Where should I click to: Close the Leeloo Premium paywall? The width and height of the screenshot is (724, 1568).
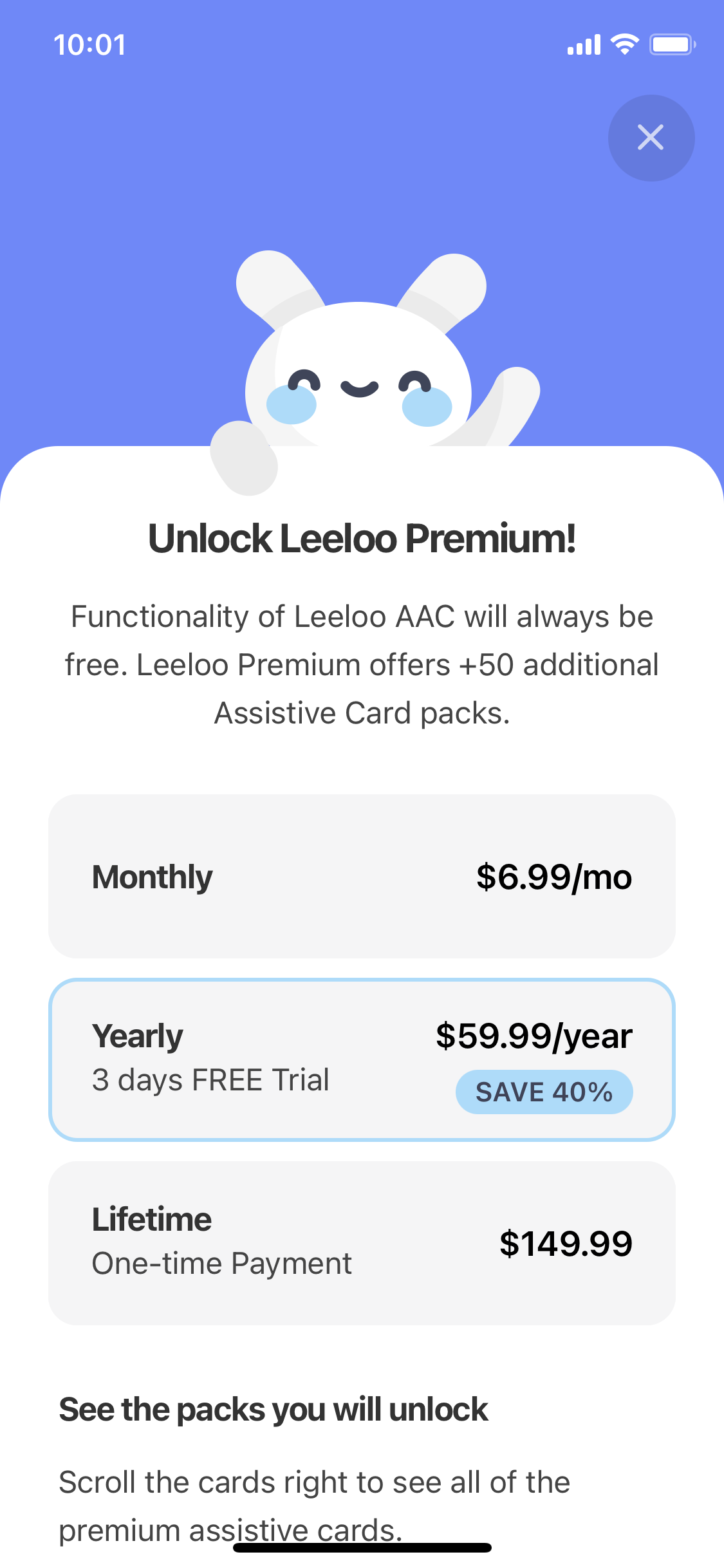point(651,138)
